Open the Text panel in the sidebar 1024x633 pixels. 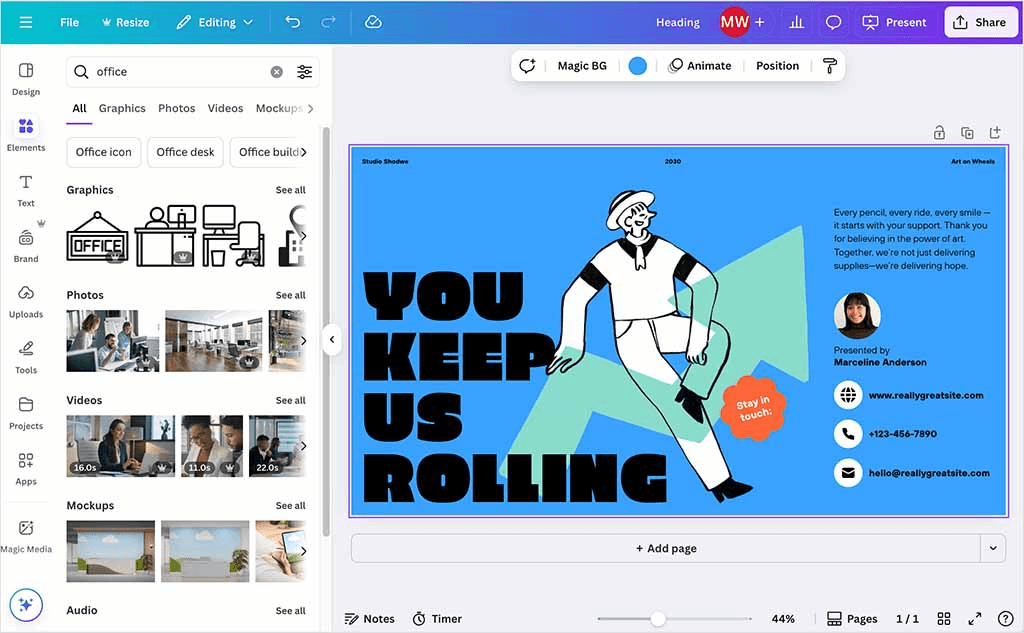click(26, 188)
